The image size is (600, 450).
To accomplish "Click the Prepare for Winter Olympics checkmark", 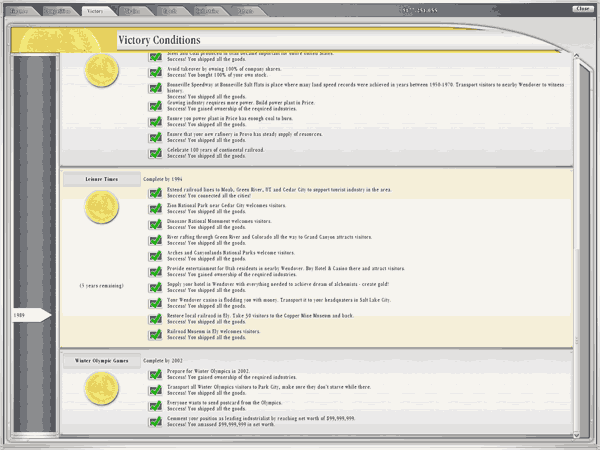I will 155,374.
